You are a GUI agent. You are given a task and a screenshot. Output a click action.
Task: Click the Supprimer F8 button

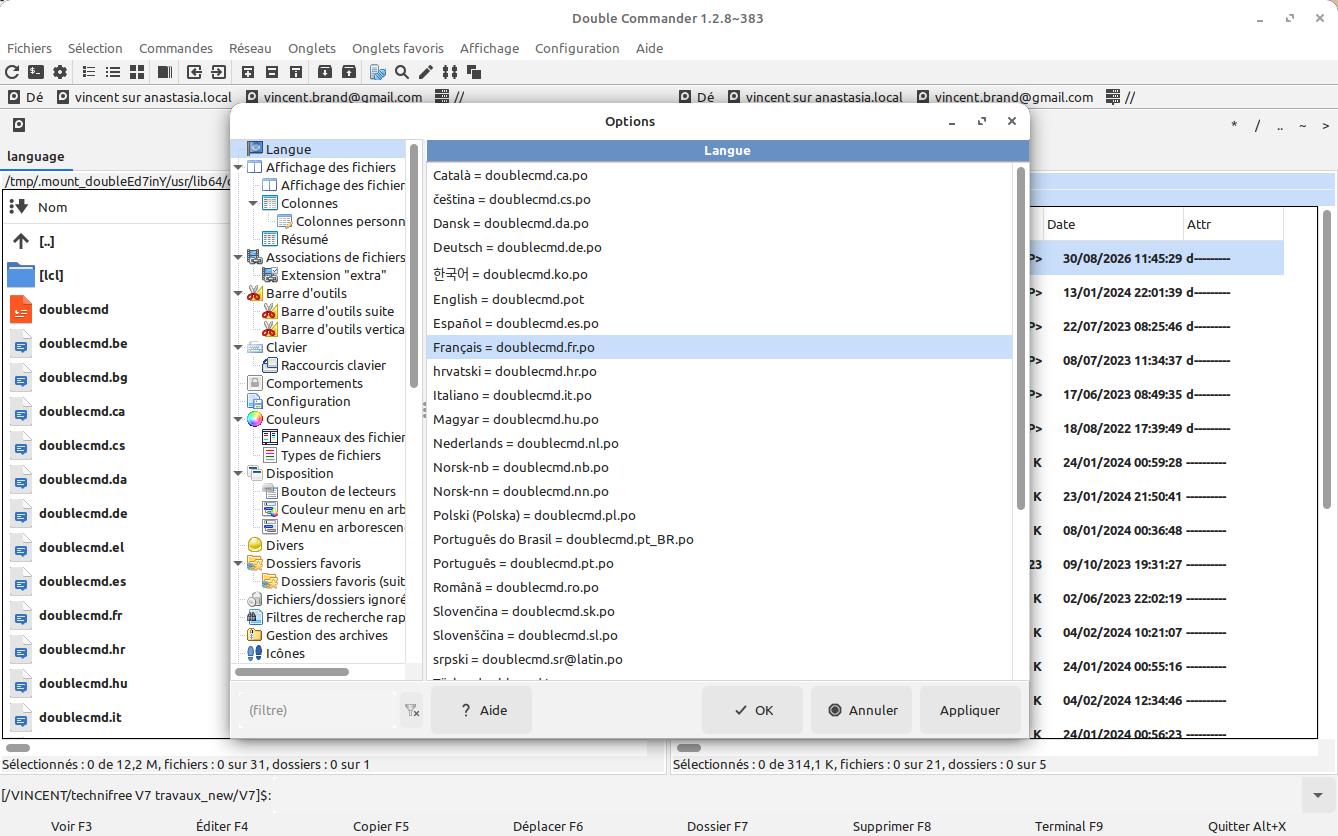[x=892, y=826]
